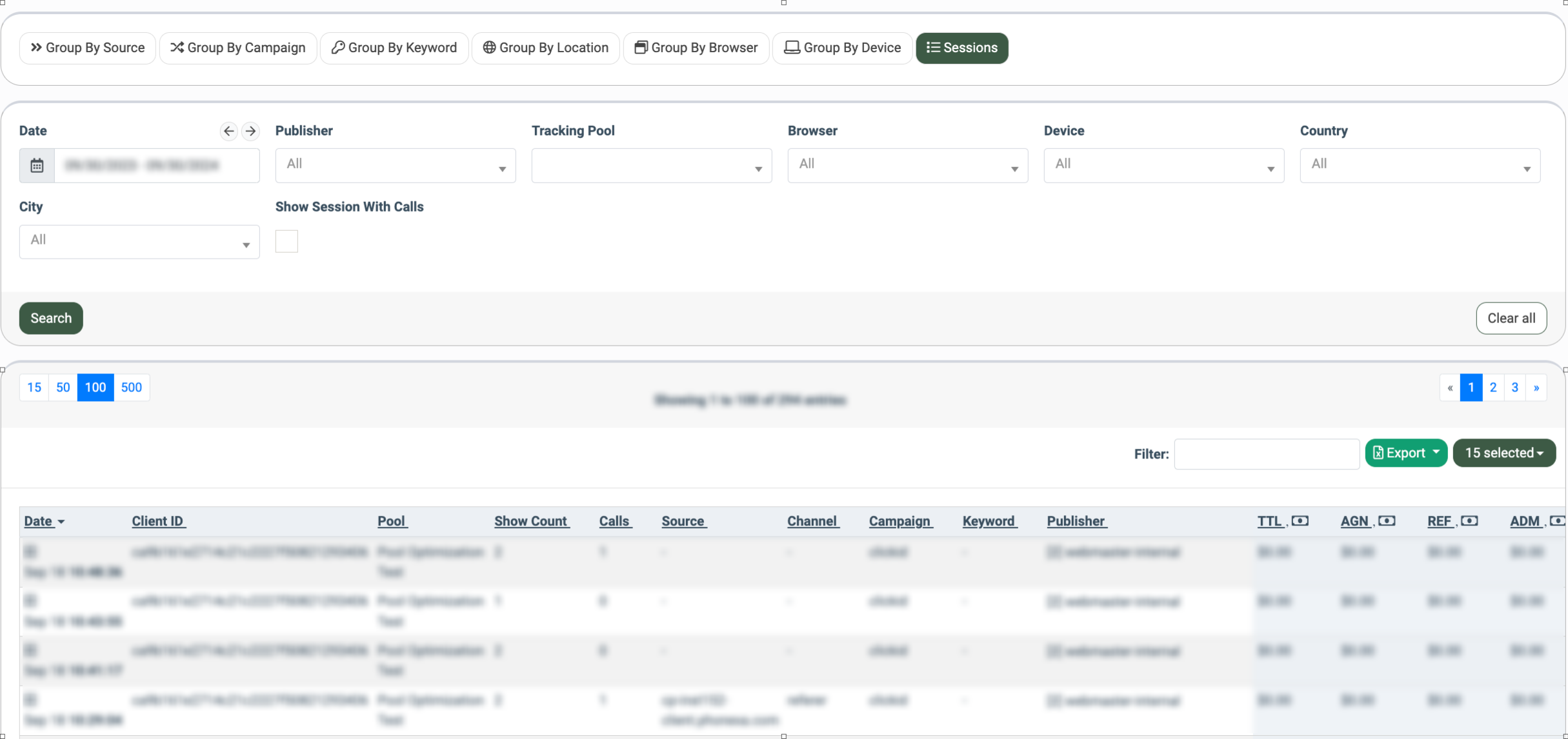The width and height of the screenshot is (1568, 739).
Task: Open the Tracking Pool dropdown
Action: coord(651,166)
